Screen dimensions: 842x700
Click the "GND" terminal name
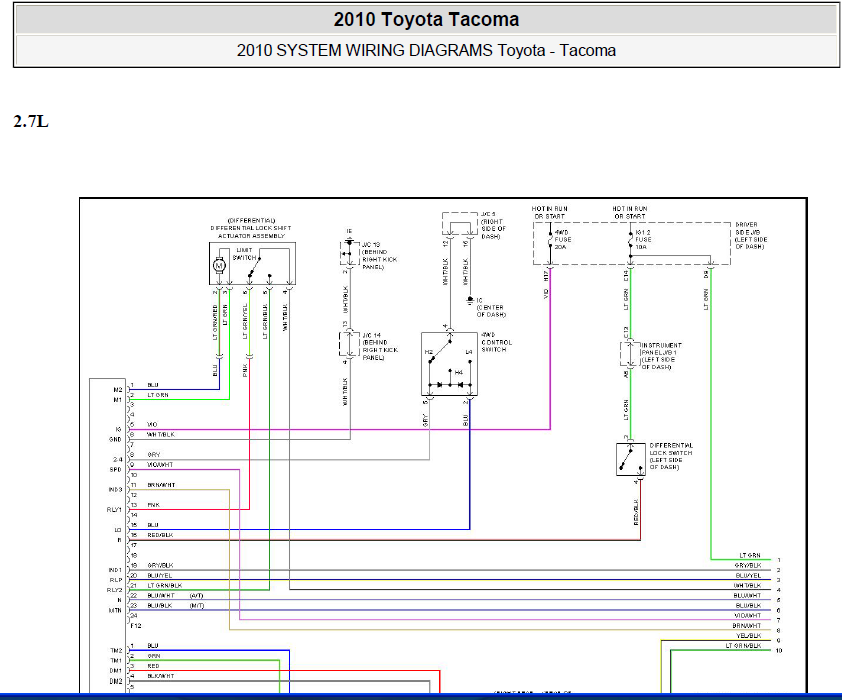[x=115, y=439]
